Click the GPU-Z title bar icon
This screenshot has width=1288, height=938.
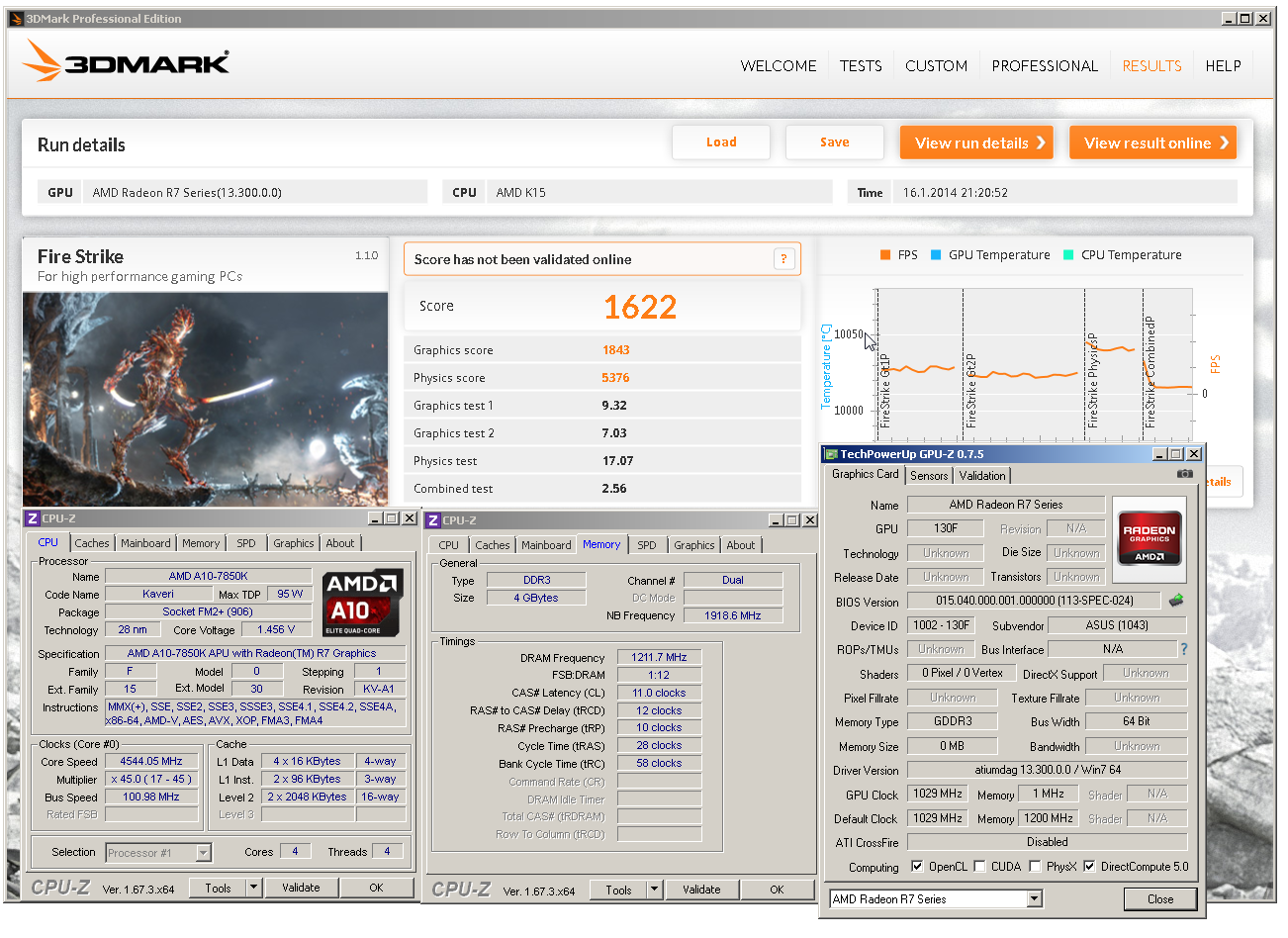pyautogui.click(x=831, y=454)
